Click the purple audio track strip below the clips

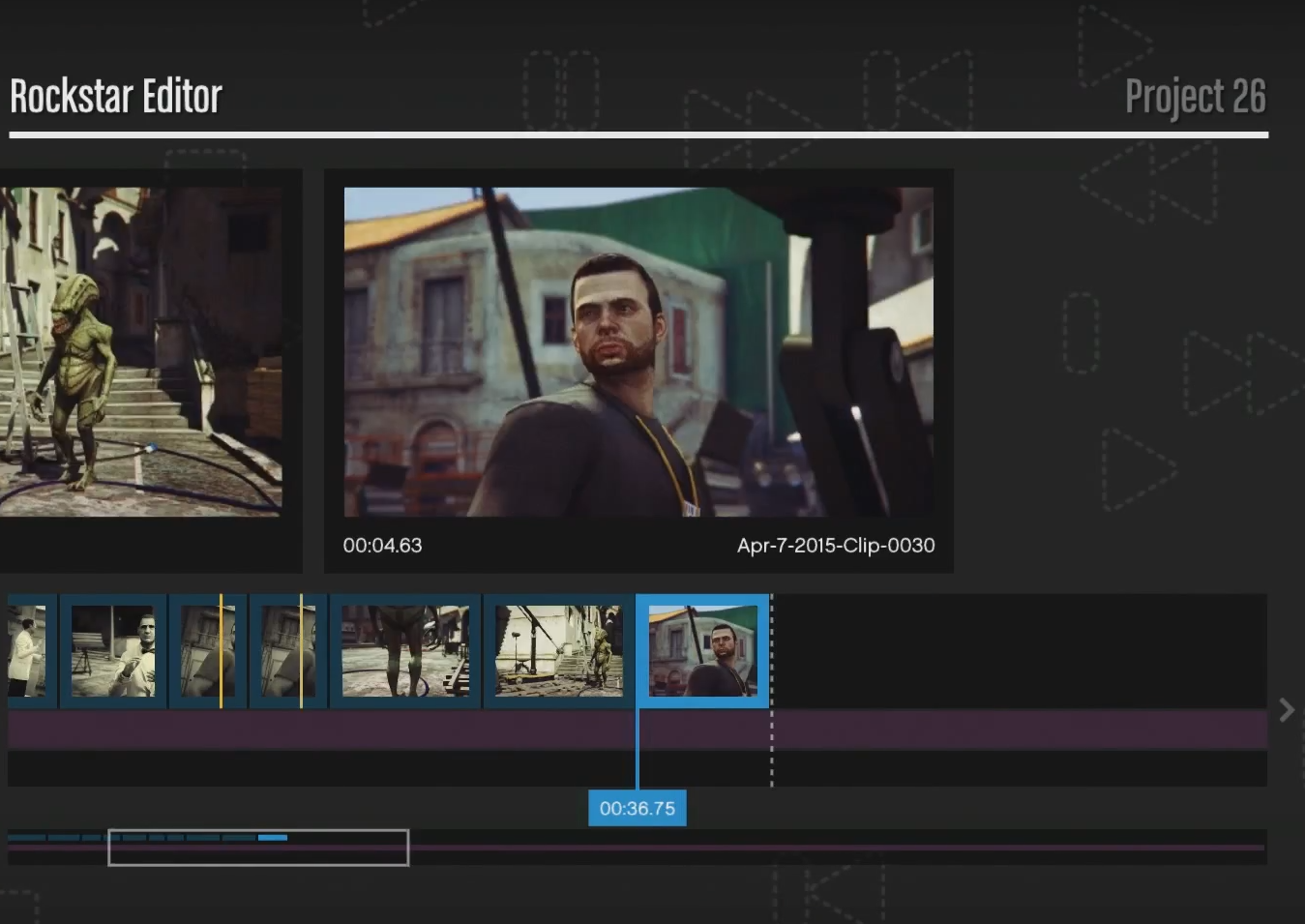387,730
